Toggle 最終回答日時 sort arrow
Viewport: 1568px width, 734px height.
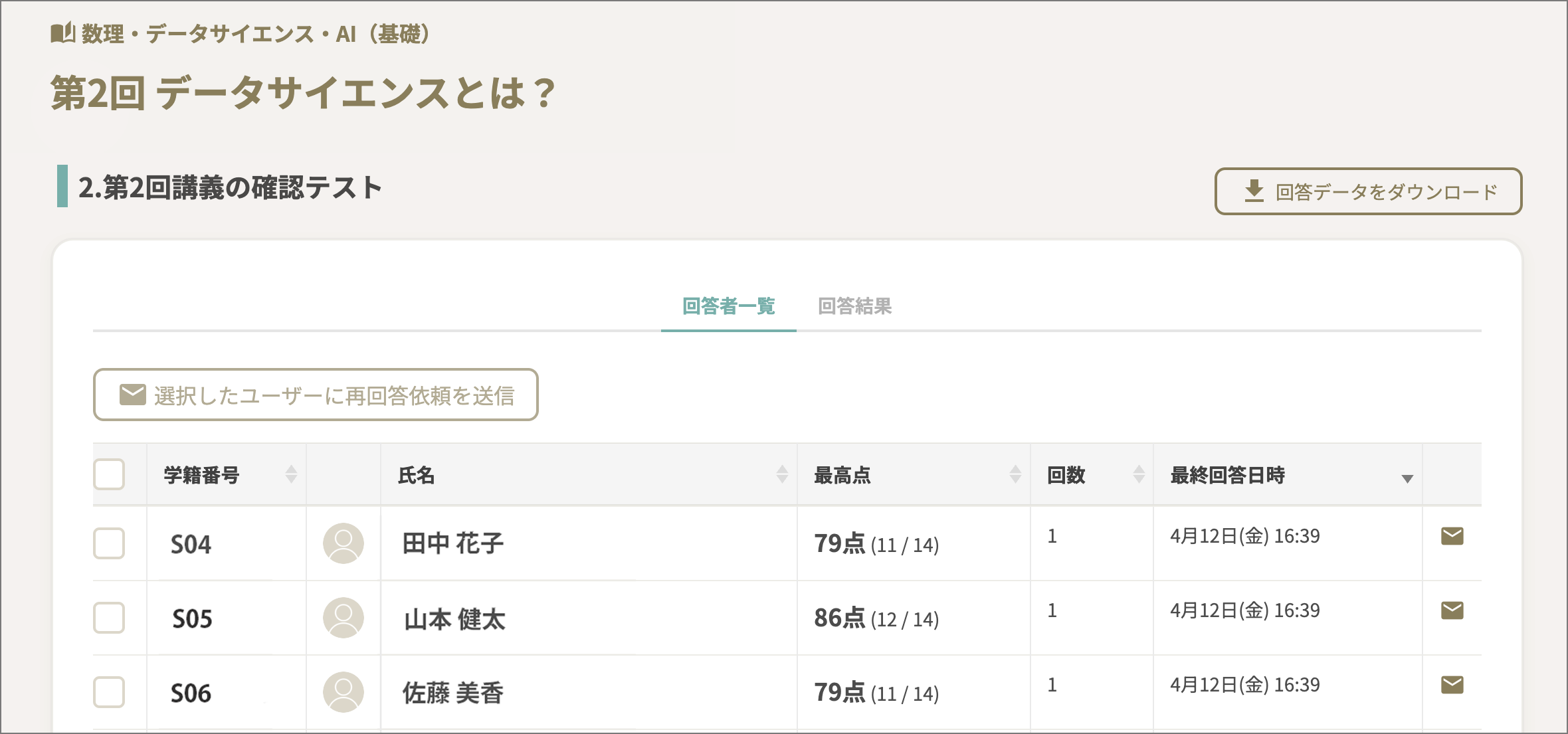(1407, 478)
